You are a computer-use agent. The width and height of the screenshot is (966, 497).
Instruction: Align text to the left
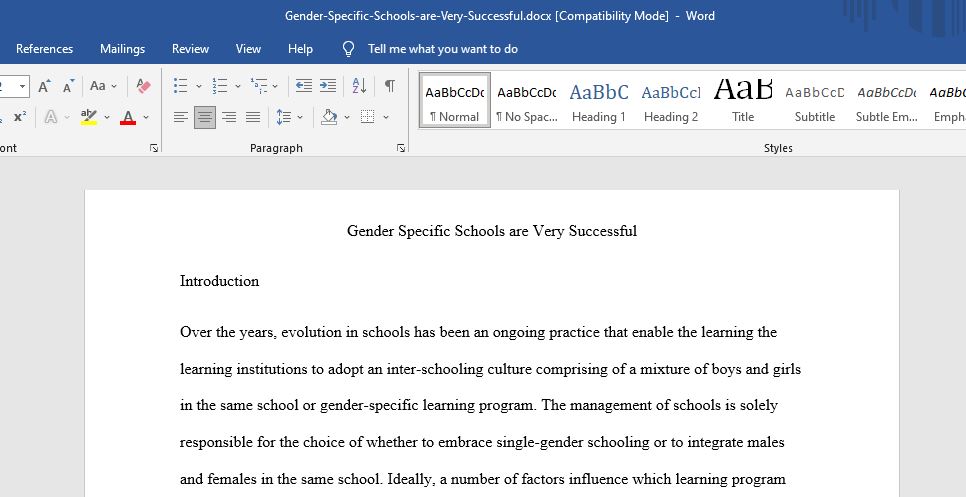181,117
